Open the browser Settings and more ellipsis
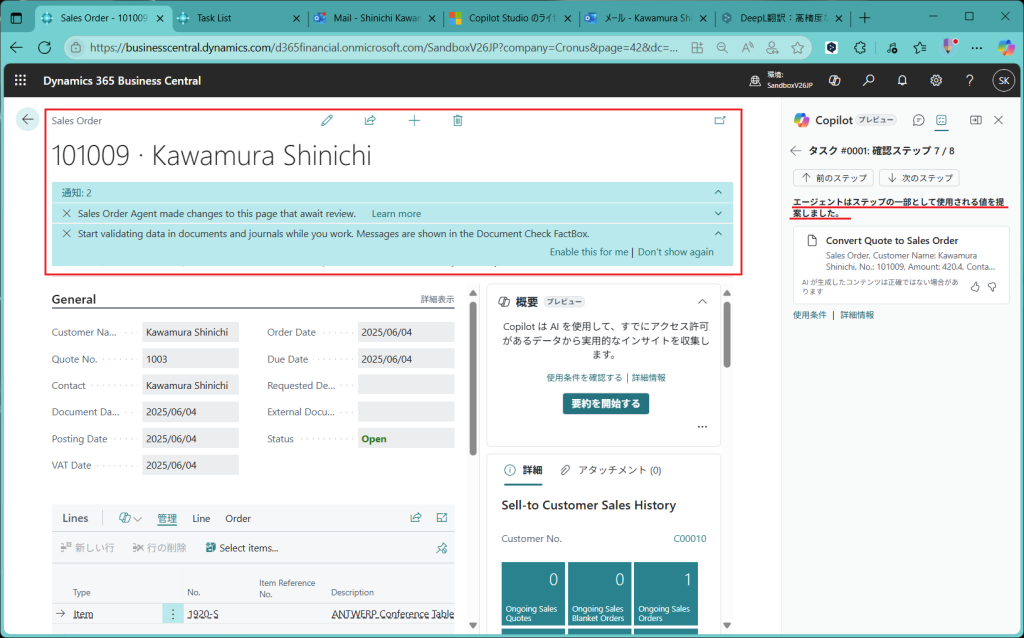 pos(976,48)
